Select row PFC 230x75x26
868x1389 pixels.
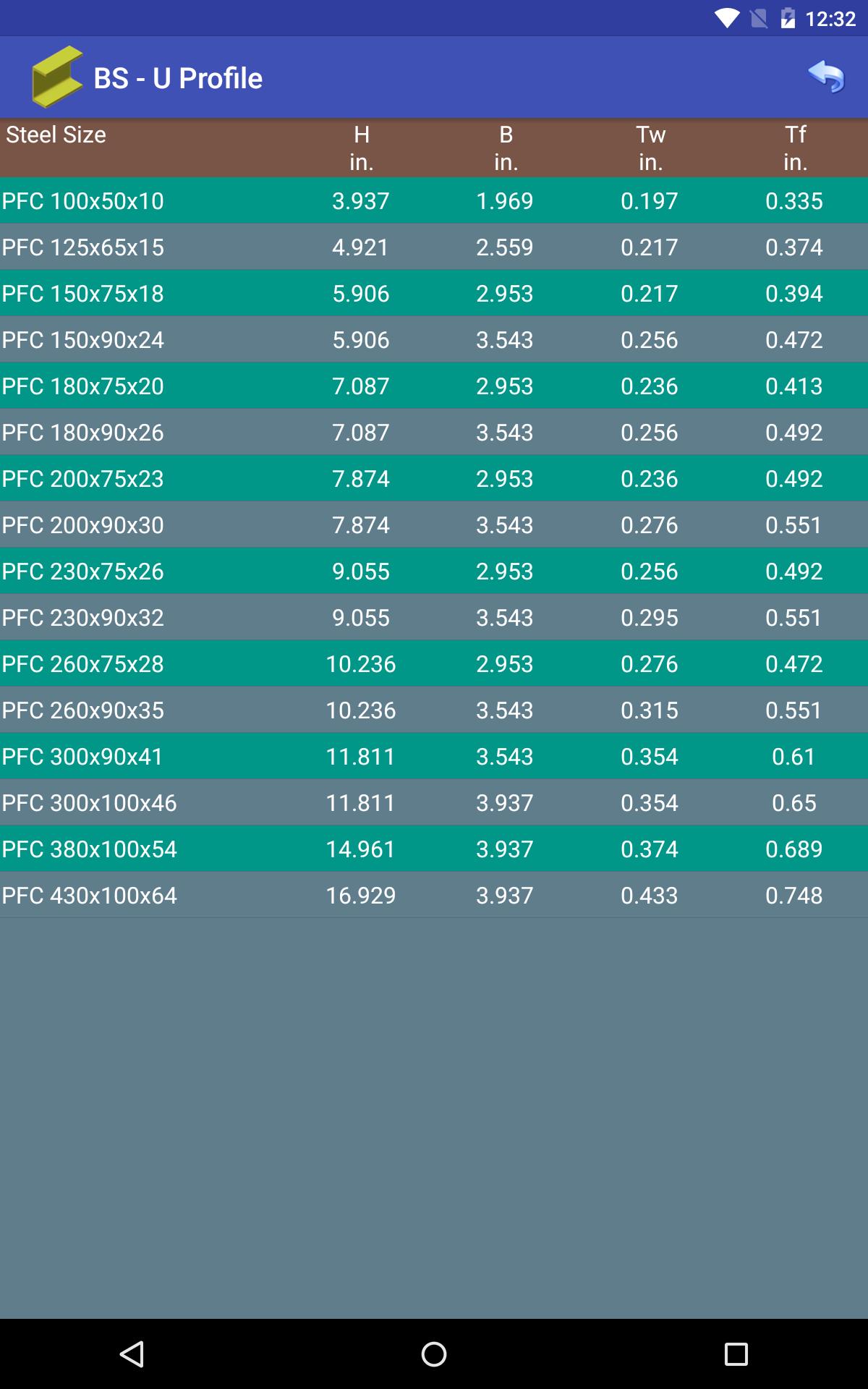pyautogui.click(x=434, y=571)
